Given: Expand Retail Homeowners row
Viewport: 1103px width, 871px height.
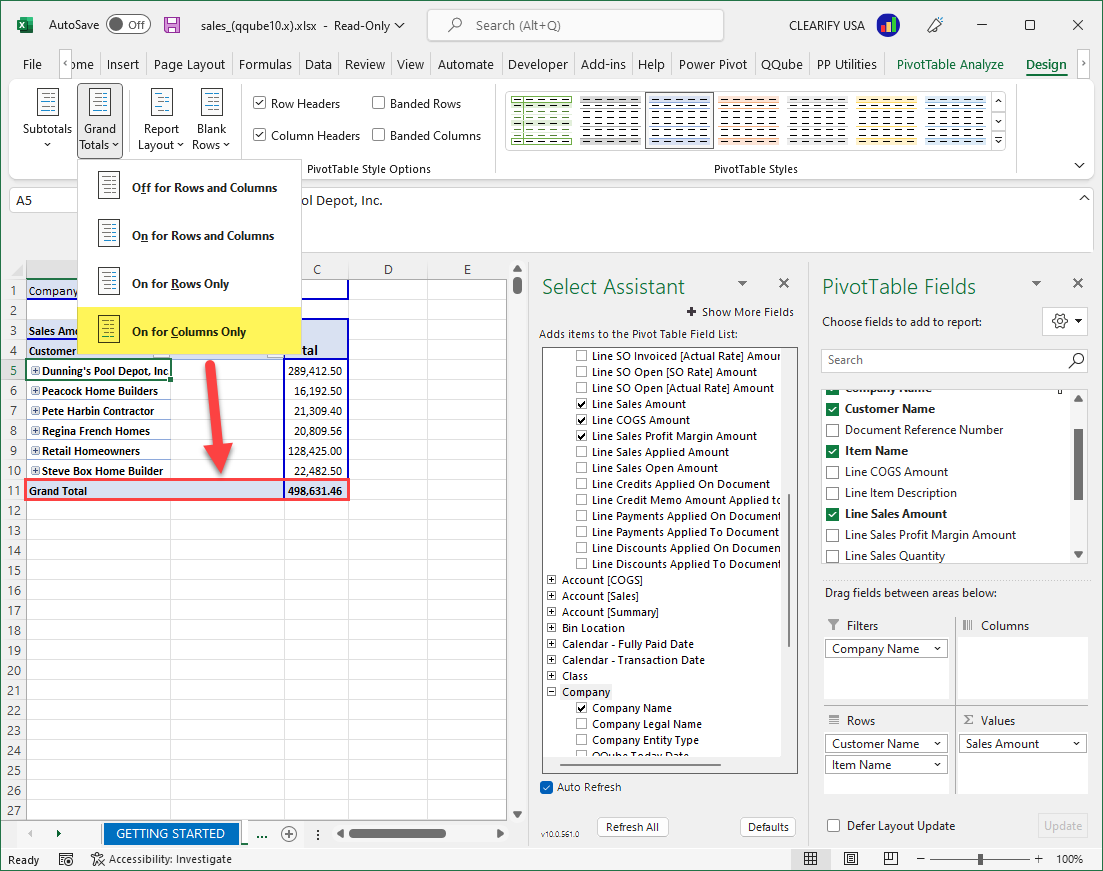Looking at the screenshot, I should tap(35, 451).
